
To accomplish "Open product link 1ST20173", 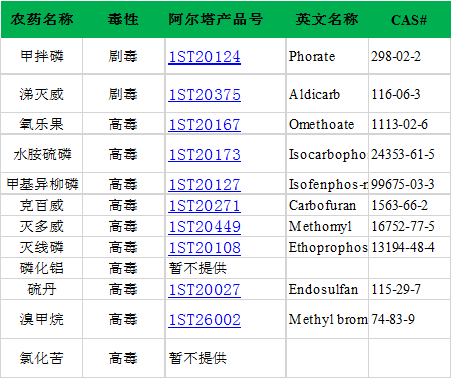I will point(204,155).
